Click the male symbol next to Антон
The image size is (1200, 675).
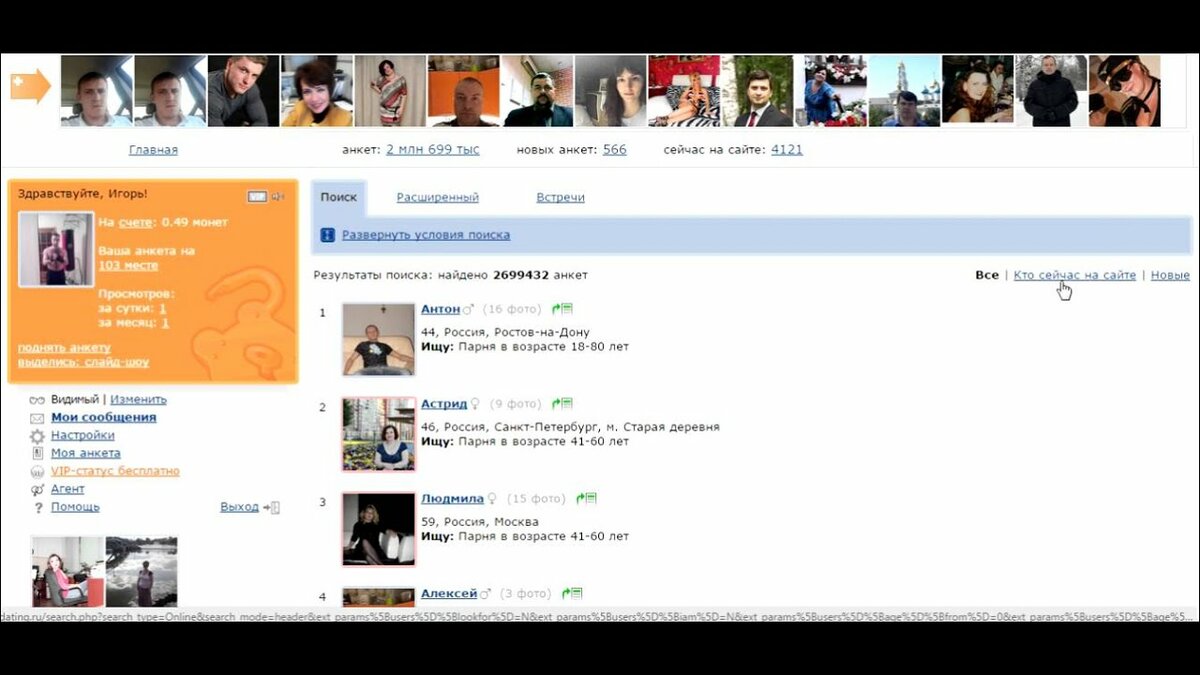468,310
